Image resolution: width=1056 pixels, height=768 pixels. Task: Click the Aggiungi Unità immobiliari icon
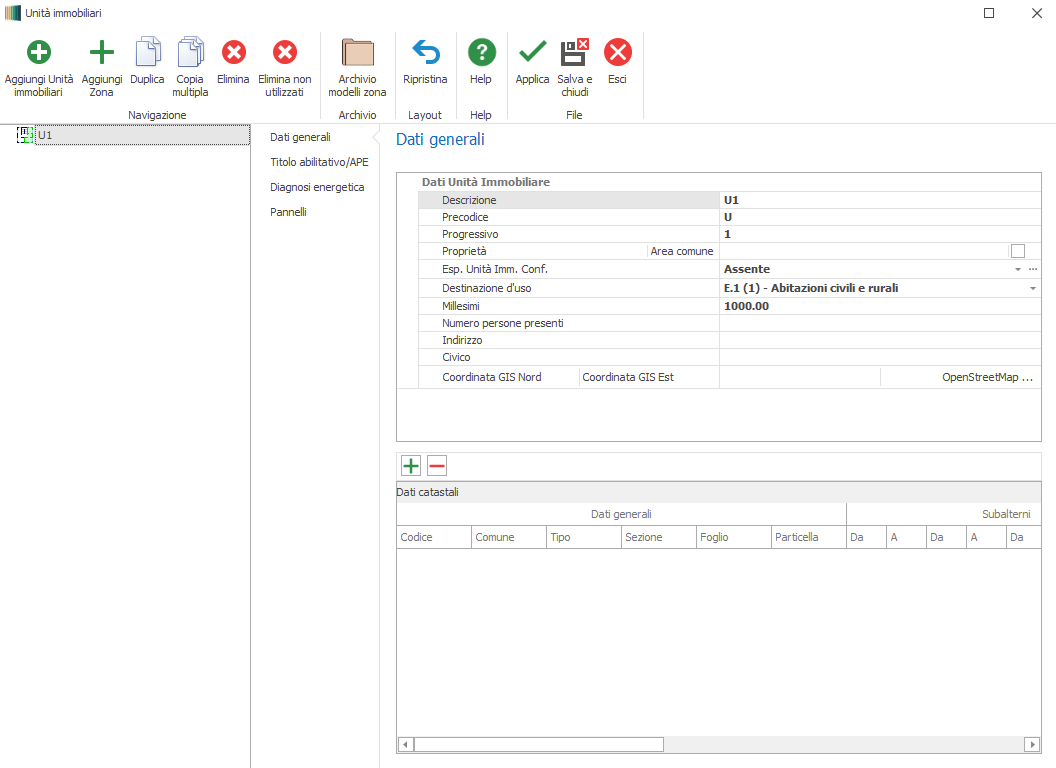pos(38,54)
